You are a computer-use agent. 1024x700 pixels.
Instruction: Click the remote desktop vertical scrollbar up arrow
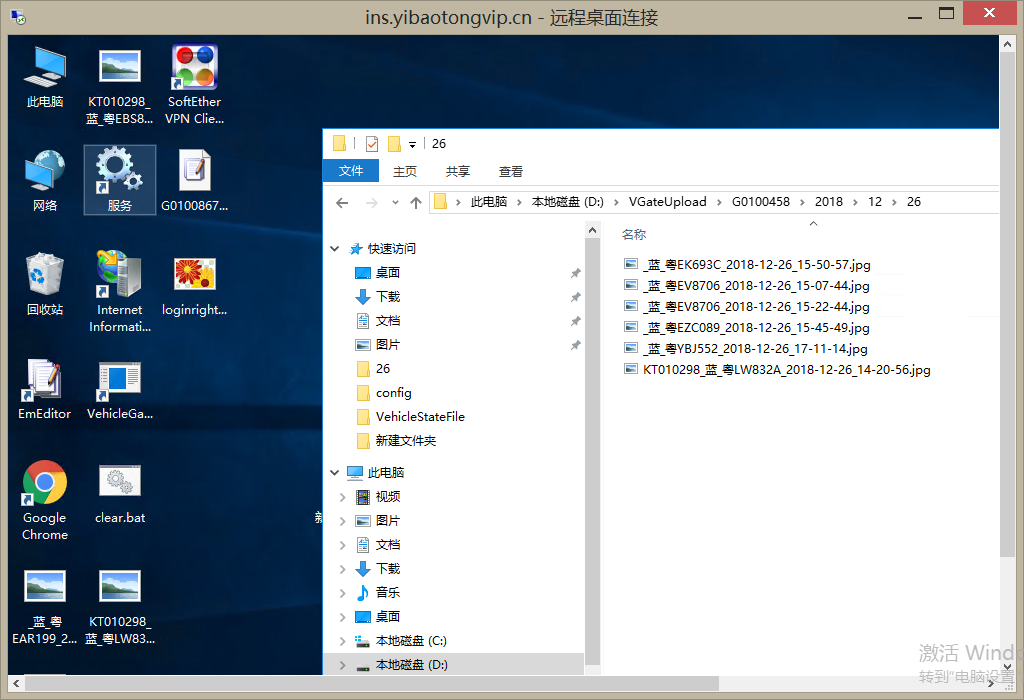(1008, 44)
